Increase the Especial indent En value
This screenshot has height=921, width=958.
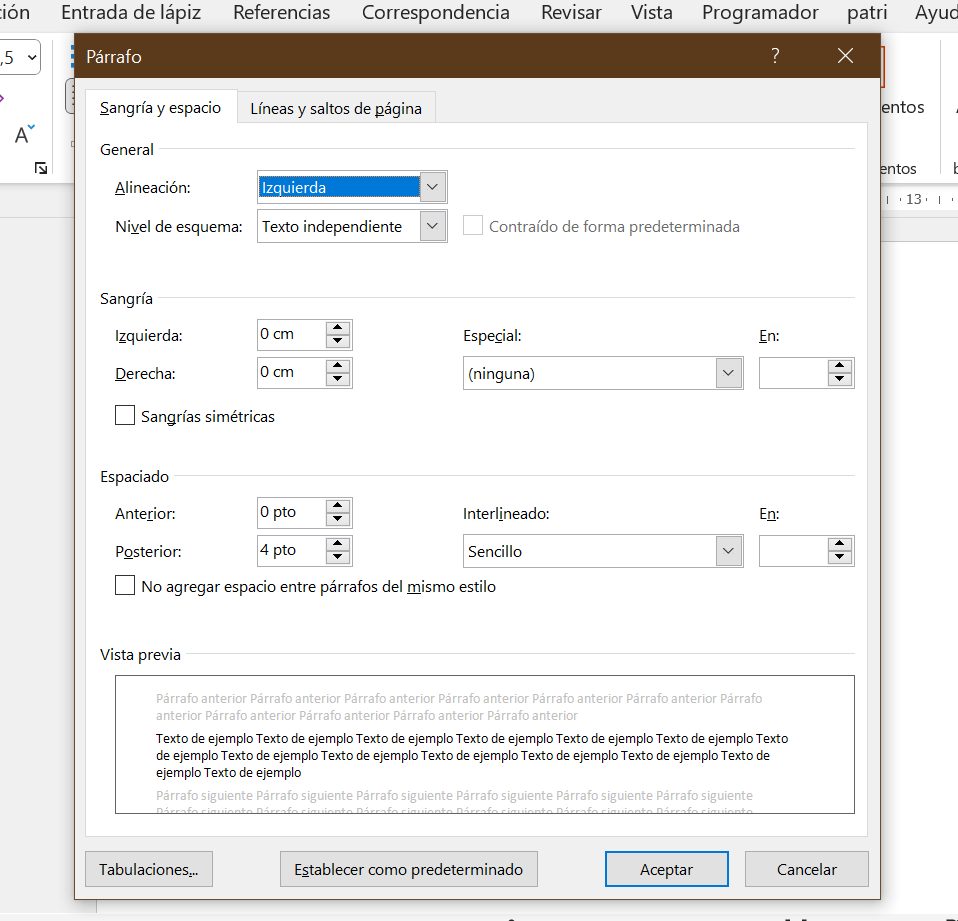pos(839,365)
